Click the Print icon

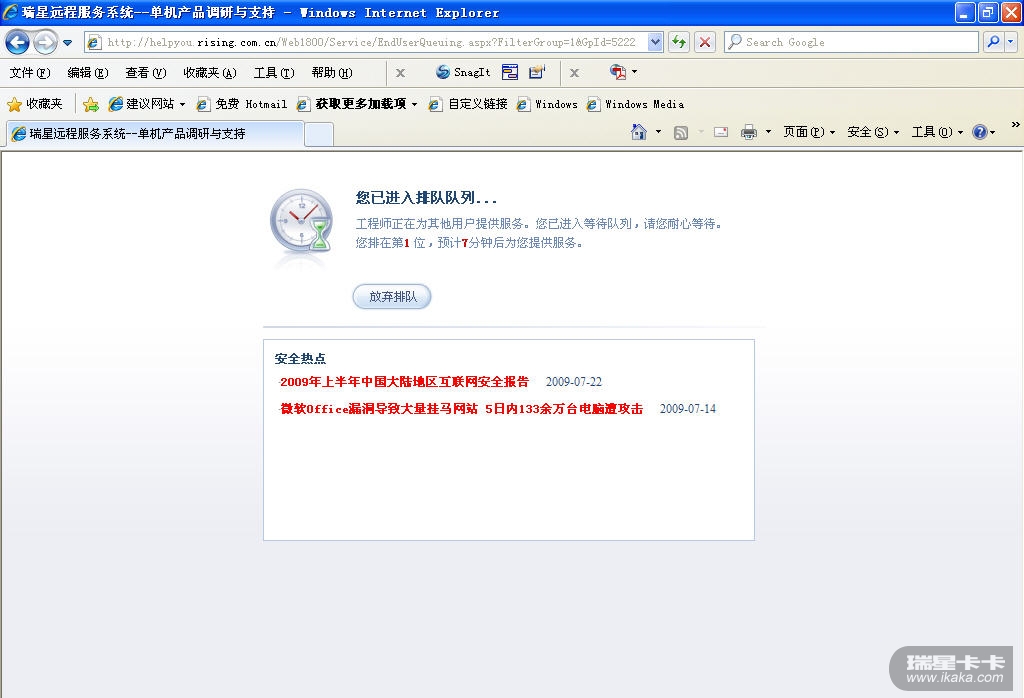click(748, 132)
